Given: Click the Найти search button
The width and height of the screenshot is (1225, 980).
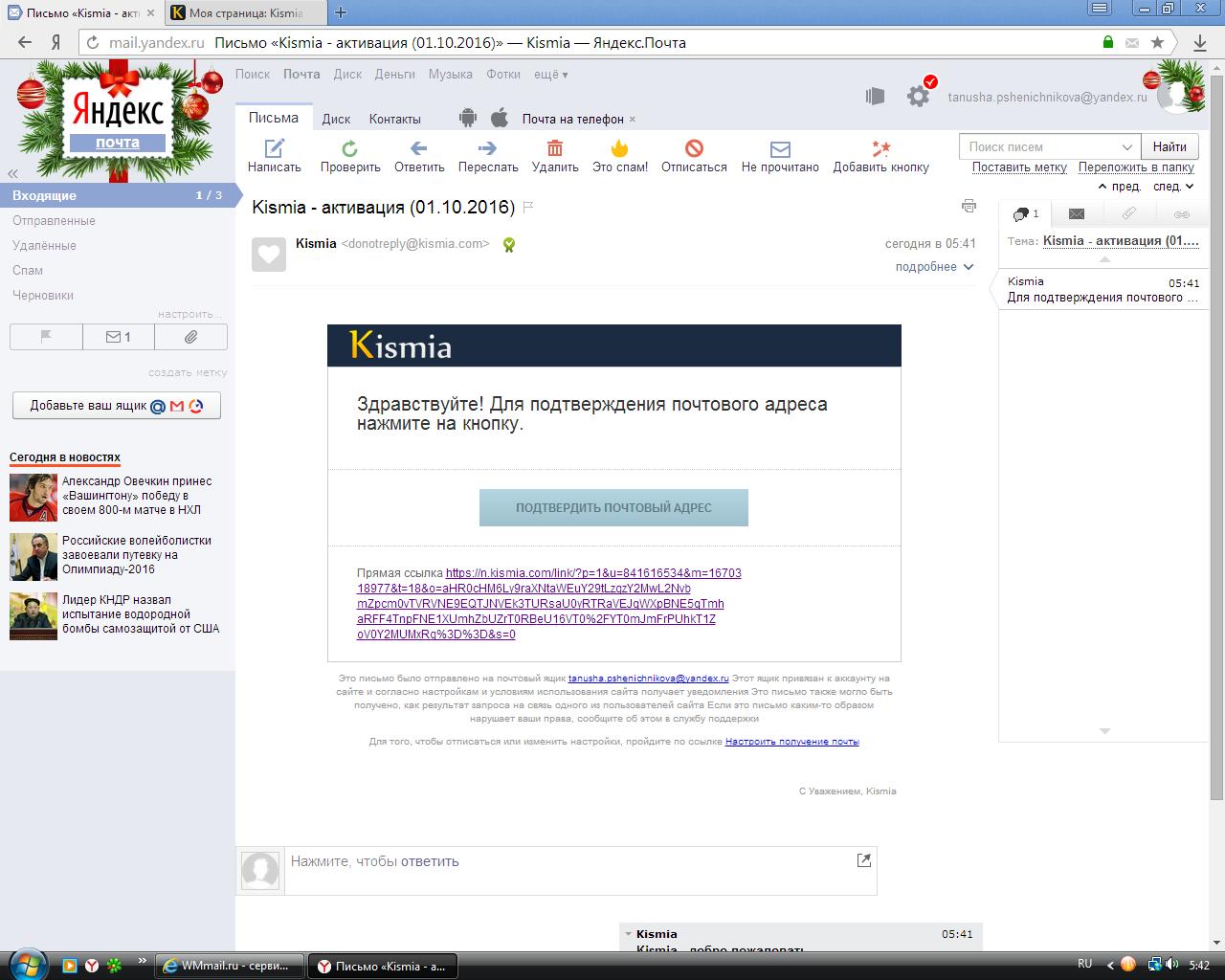Looking at the screenshot, I should (1169, 146).
